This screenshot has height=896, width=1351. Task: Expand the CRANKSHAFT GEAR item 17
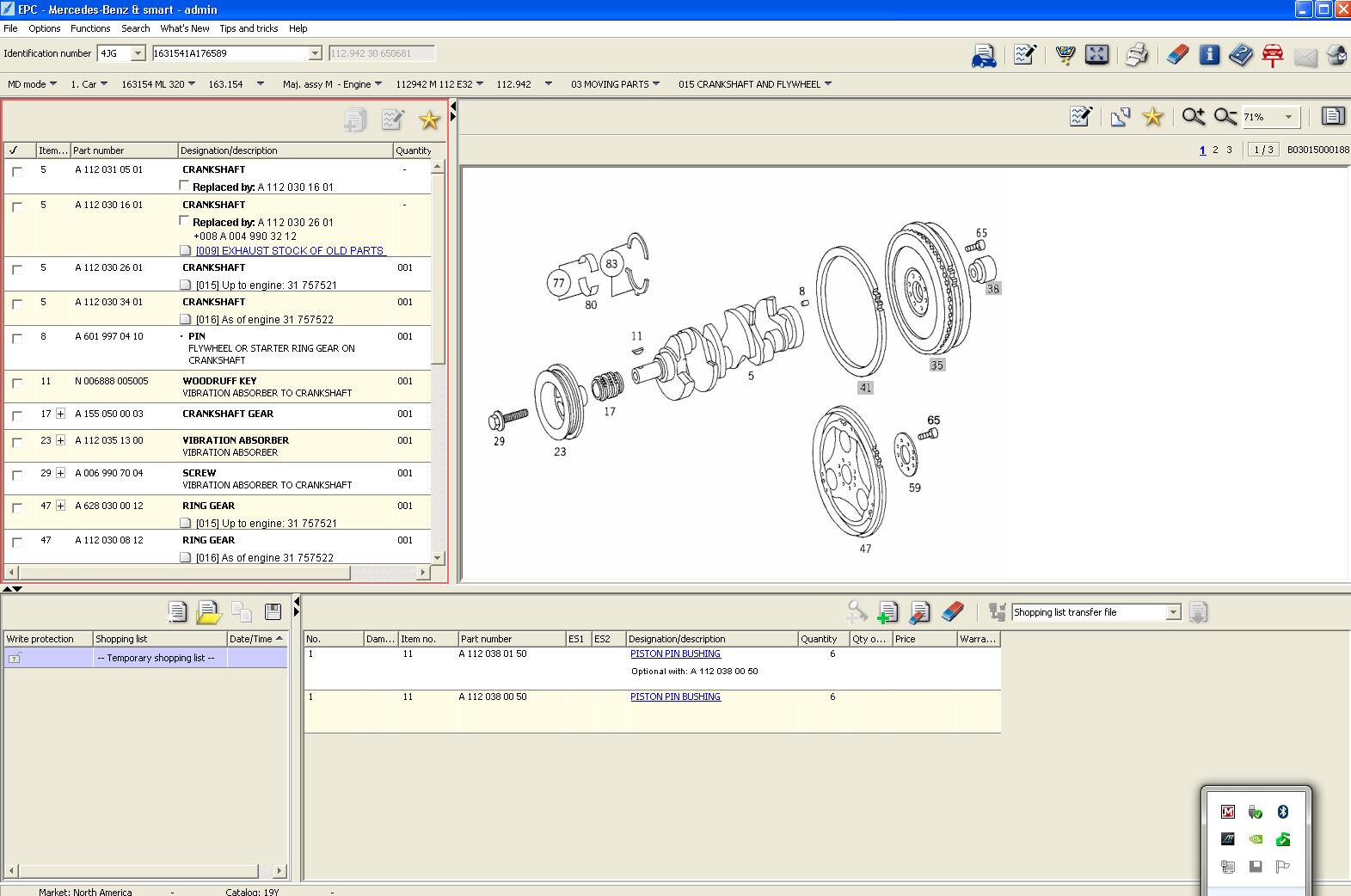[61, 414]
